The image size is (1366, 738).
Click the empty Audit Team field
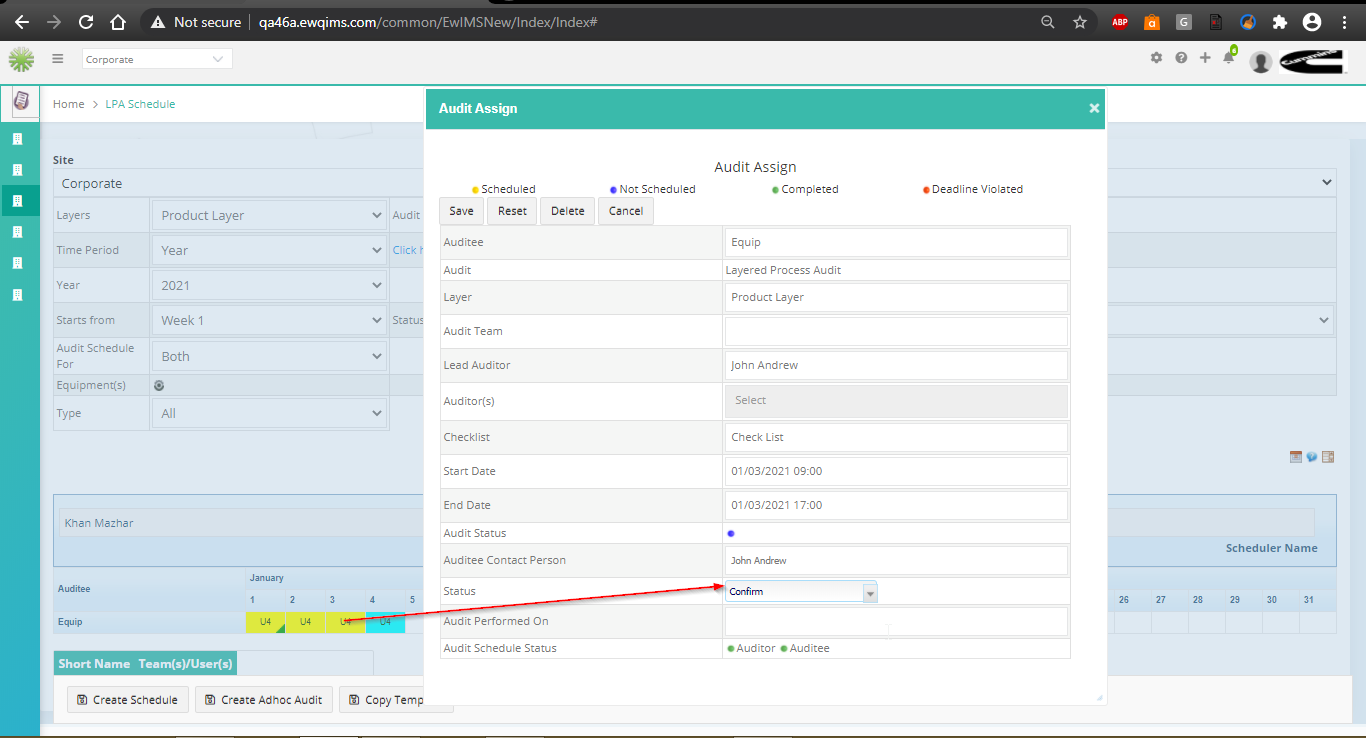coord(895,331)
